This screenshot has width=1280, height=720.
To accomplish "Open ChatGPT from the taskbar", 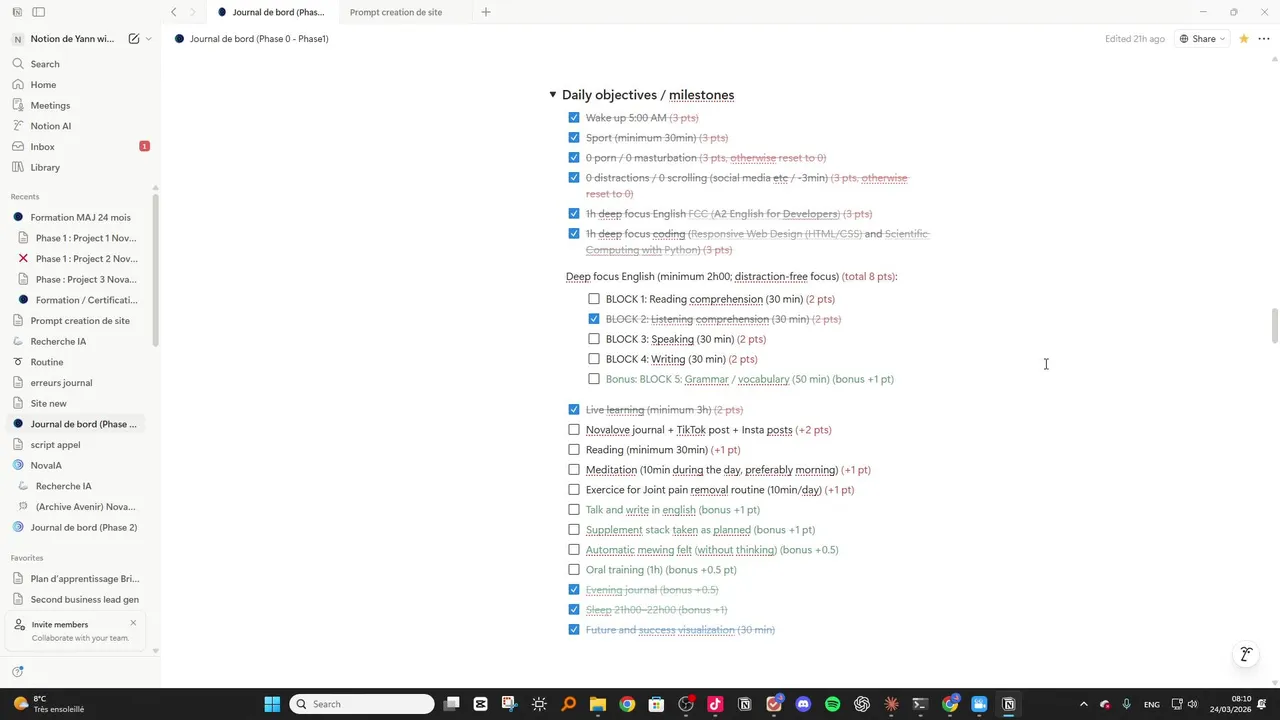I will tap(862, 704).
